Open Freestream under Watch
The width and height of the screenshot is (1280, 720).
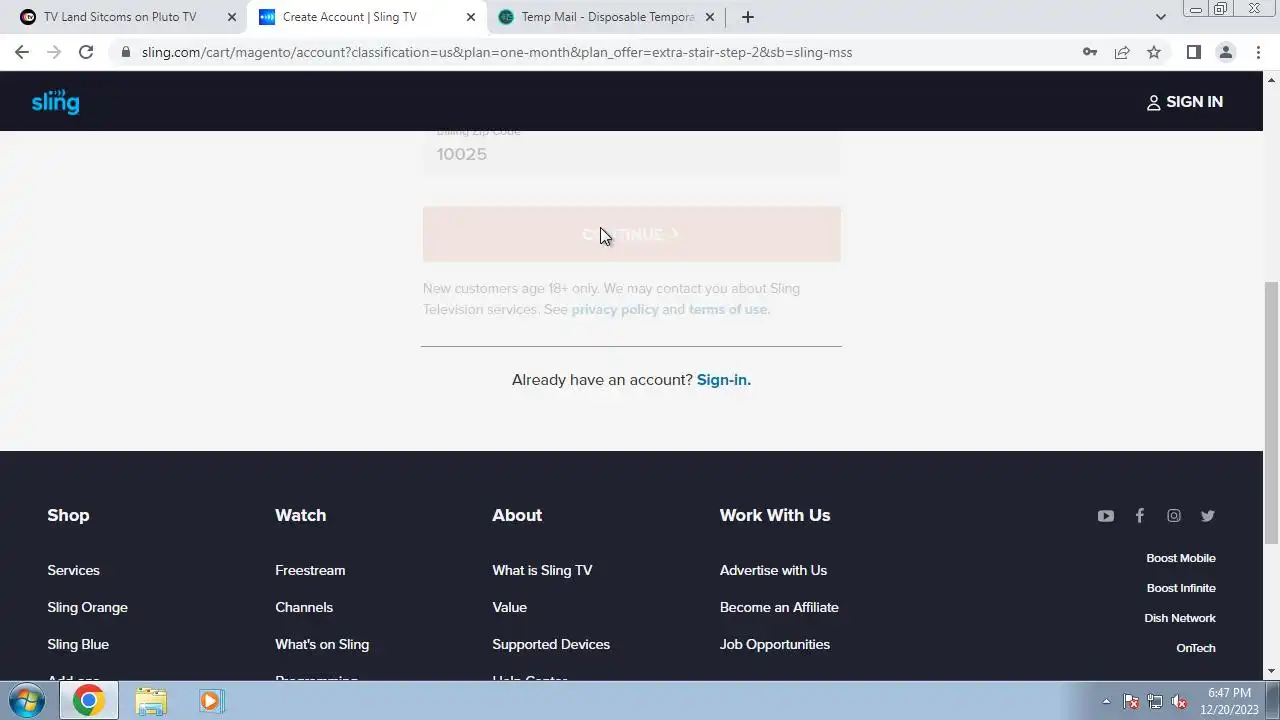click(x=310, y=570)
